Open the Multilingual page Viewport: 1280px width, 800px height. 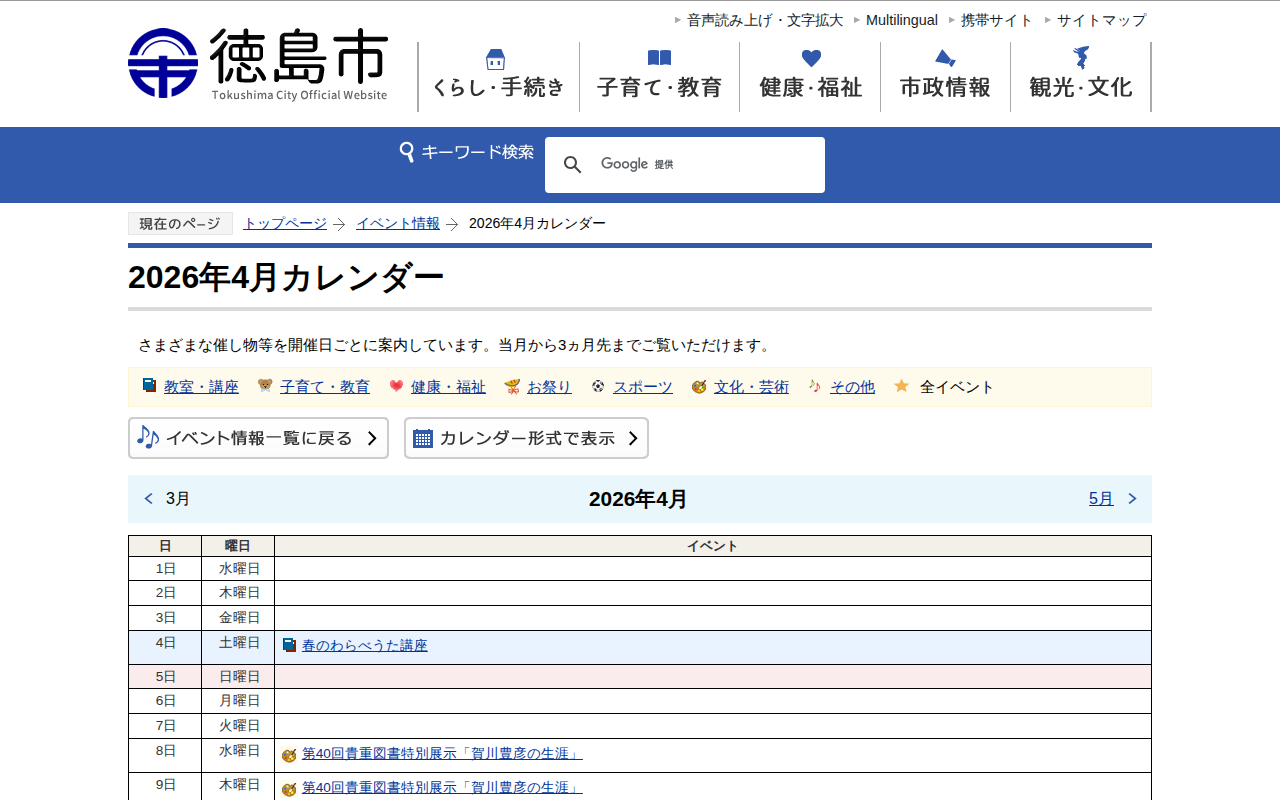click(x=901, y=20)
